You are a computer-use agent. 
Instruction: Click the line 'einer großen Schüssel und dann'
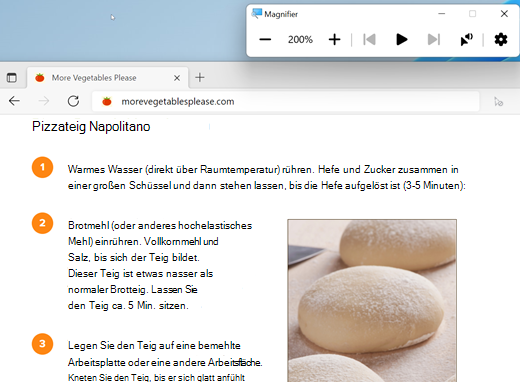(143, 186)
